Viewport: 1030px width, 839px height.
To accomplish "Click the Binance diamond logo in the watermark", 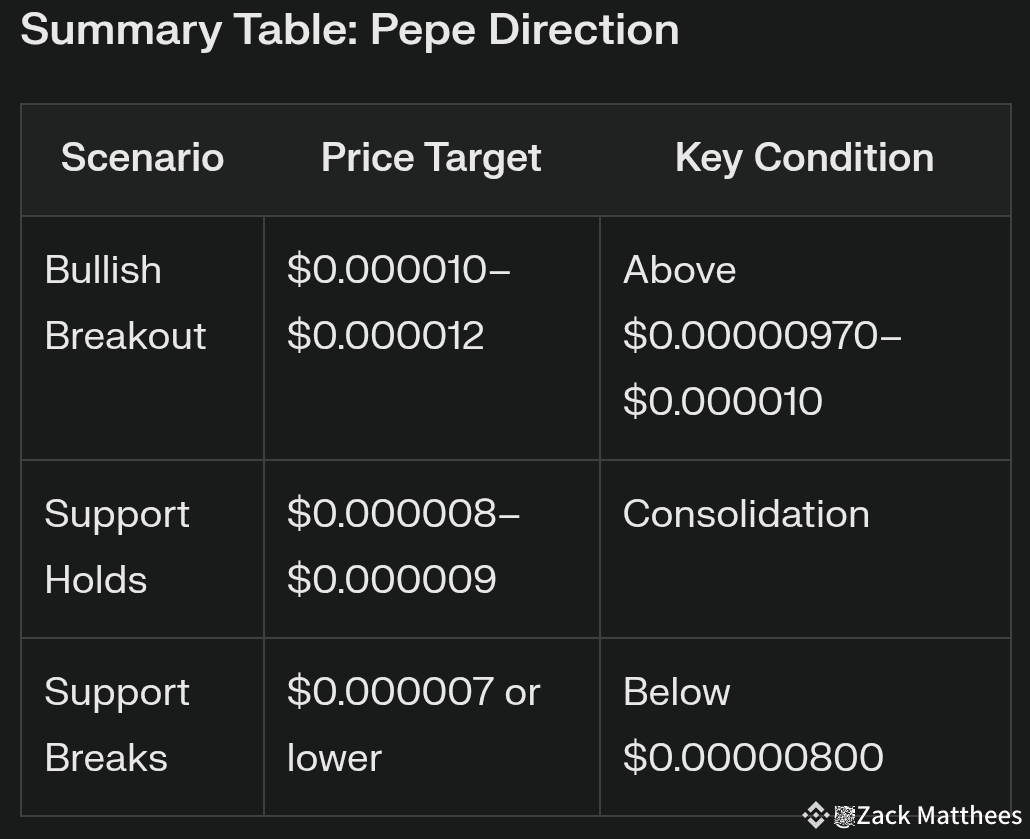I will click(815, 816).
